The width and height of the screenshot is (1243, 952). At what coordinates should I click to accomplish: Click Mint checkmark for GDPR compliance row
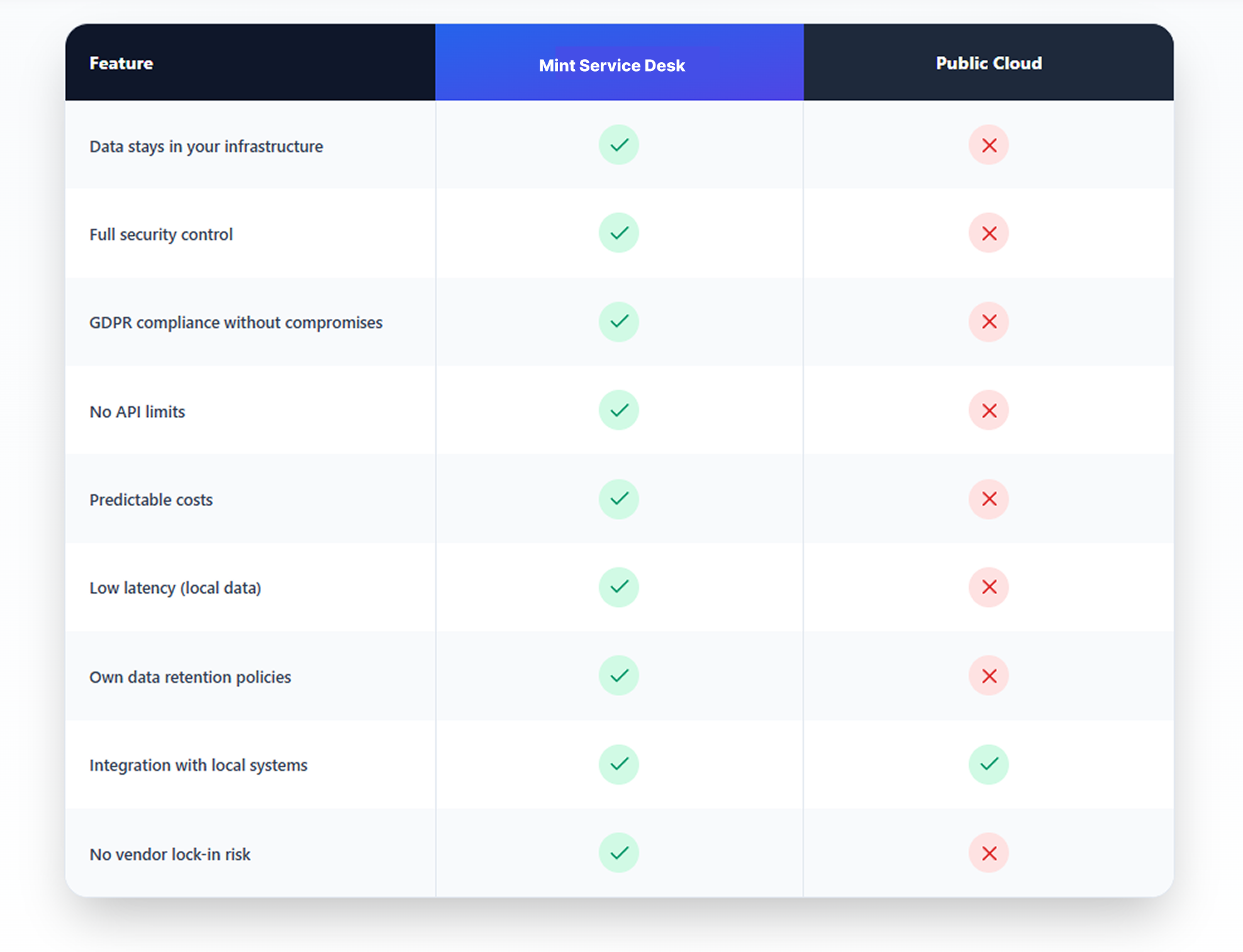click(x=618, y=321)
